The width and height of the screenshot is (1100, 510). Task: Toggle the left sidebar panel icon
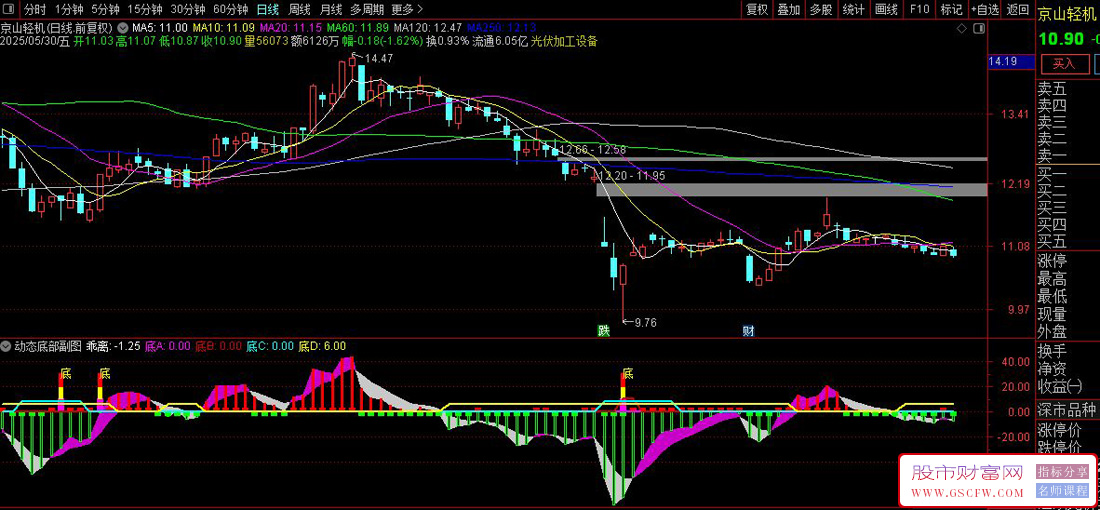coord(10,10)
